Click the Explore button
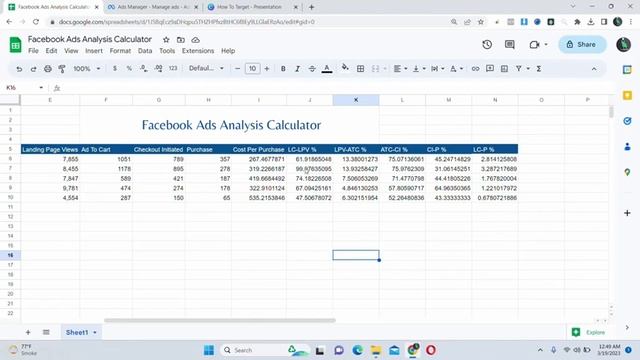Screen dimensions: 640x360 589,332
